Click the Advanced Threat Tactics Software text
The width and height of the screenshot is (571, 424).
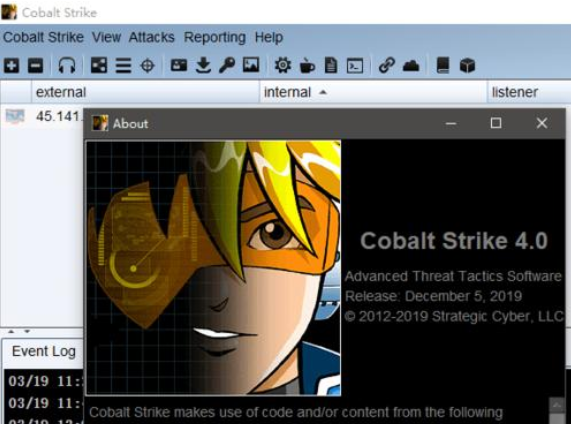coord(453,276)
